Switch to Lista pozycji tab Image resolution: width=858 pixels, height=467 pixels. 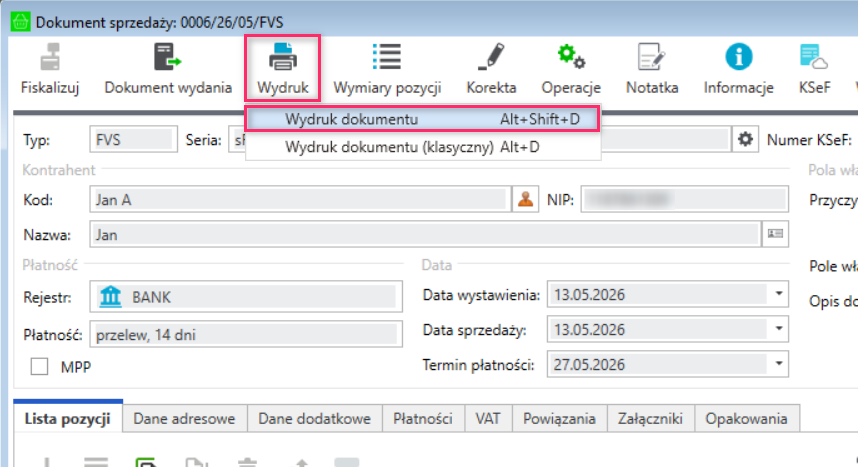pyautogui.click(x=68, y=419)
